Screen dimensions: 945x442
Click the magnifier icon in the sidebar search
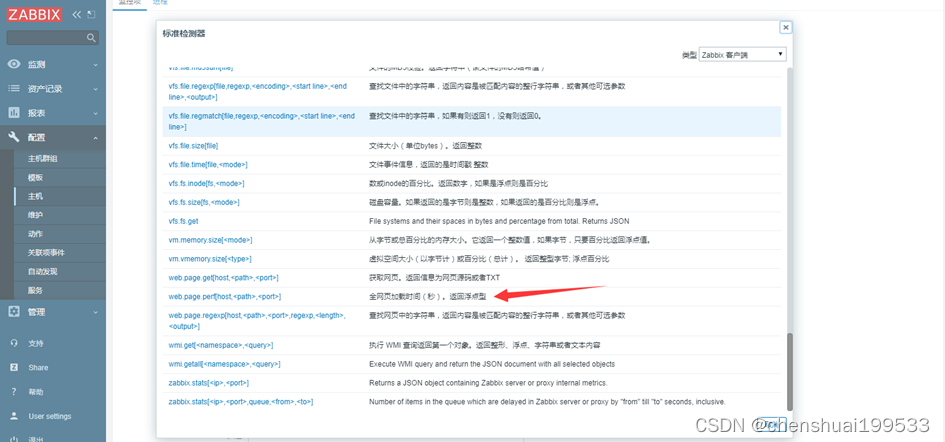tap(91, 38)
